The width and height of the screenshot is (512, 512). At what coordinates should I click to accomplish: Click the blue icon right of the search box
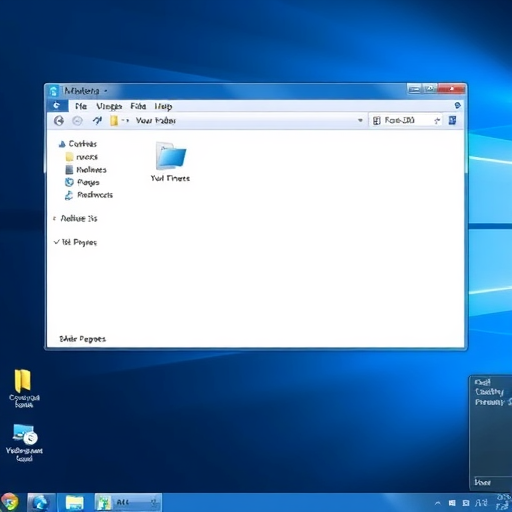(x=452, y=120)
